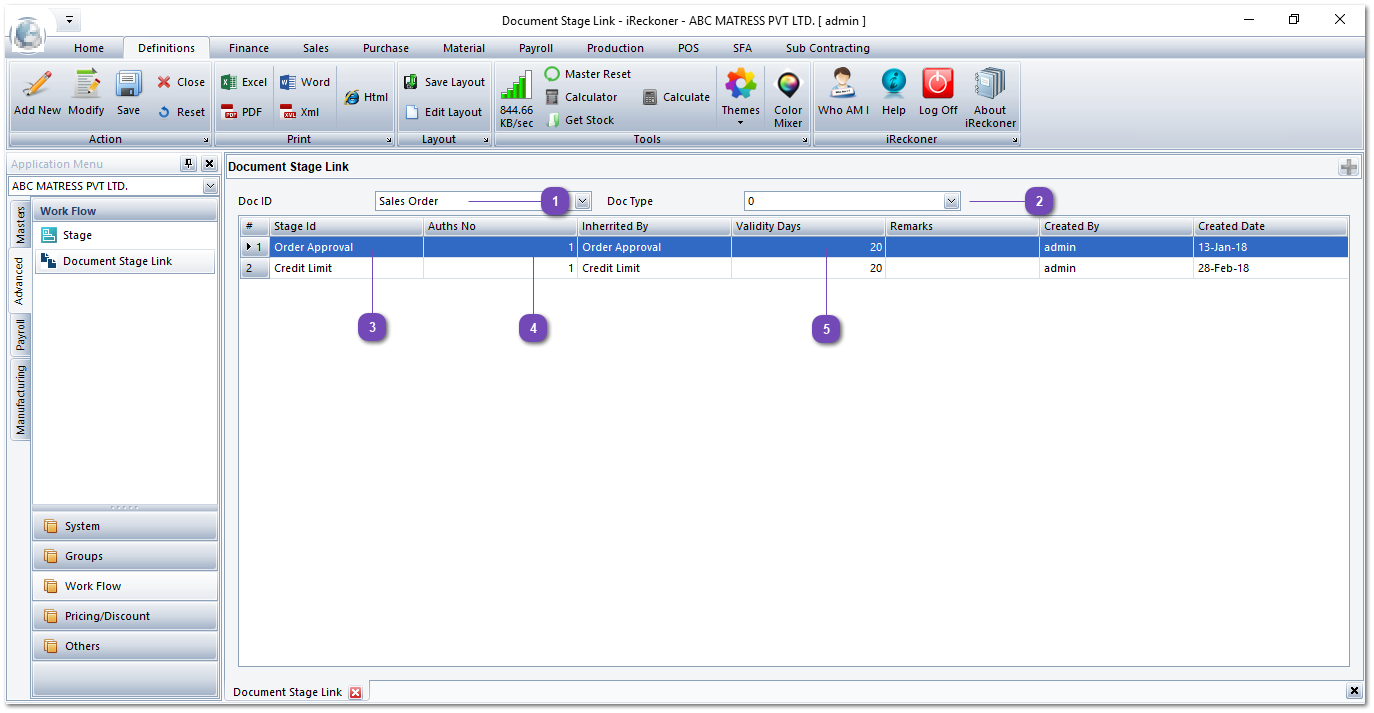This screenshot has width=1374, height=713.
Task: Click the Edit Layout button
Action: point(444,111)
